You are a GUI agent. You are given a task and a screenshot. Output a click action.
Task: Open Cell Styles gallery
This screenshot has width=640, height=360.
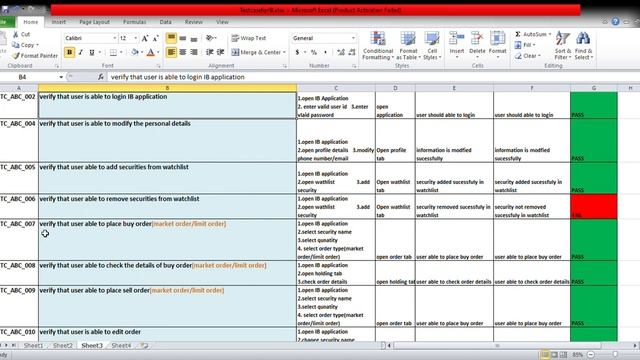pos(431,46)
